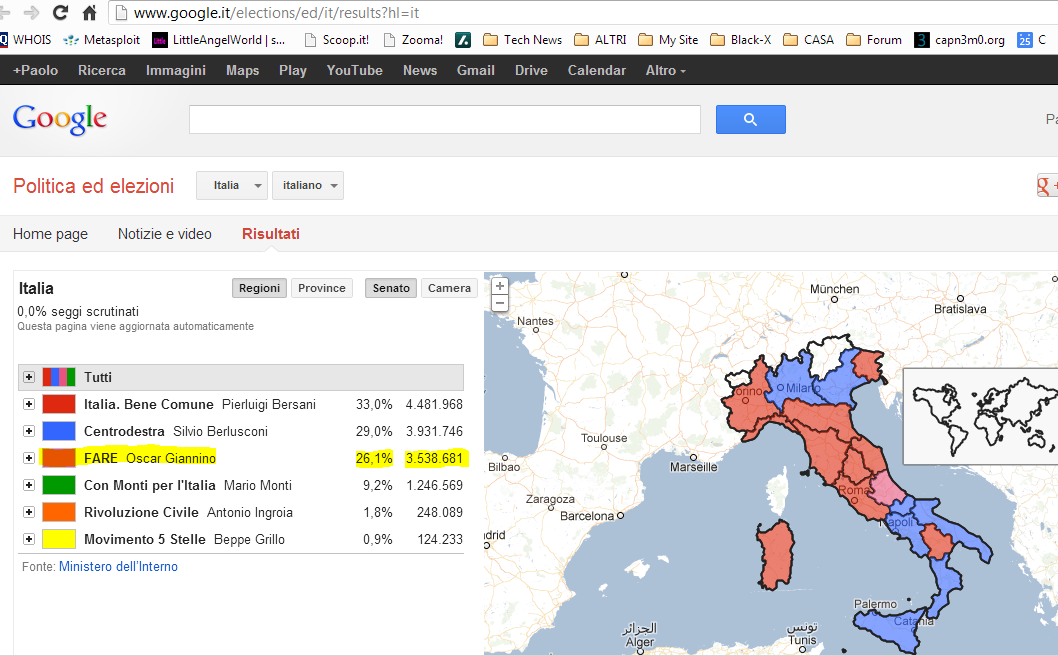This screenshot has width=1058, height=656.
Task: Open the Forum bookmark folder
Action: (x=874, y=40)
